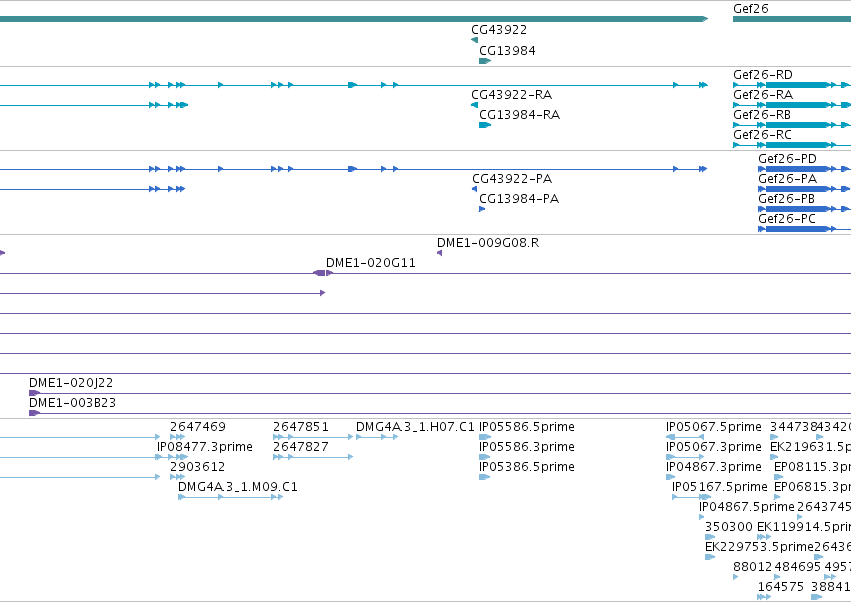Click the CG43922-PA protein label
This screenshot has height=602, width=851.
(512, 179)
